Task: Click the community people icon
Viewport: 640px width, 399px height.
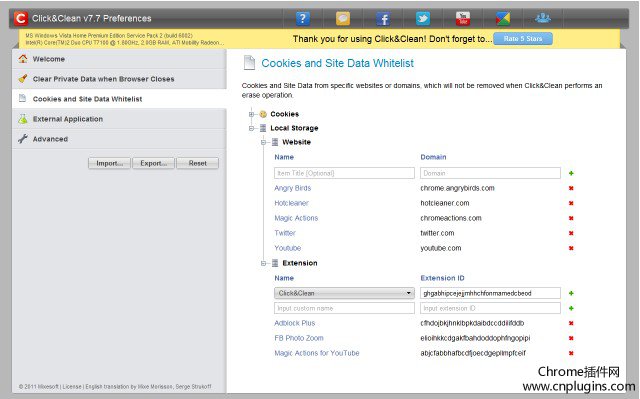Action: point(543,18)
